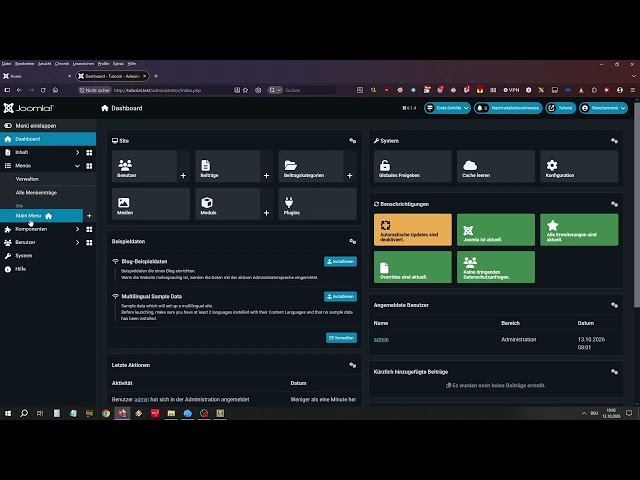
Task: Install the Blog-Beispieldaten sample data
Action: click(340, 262)
